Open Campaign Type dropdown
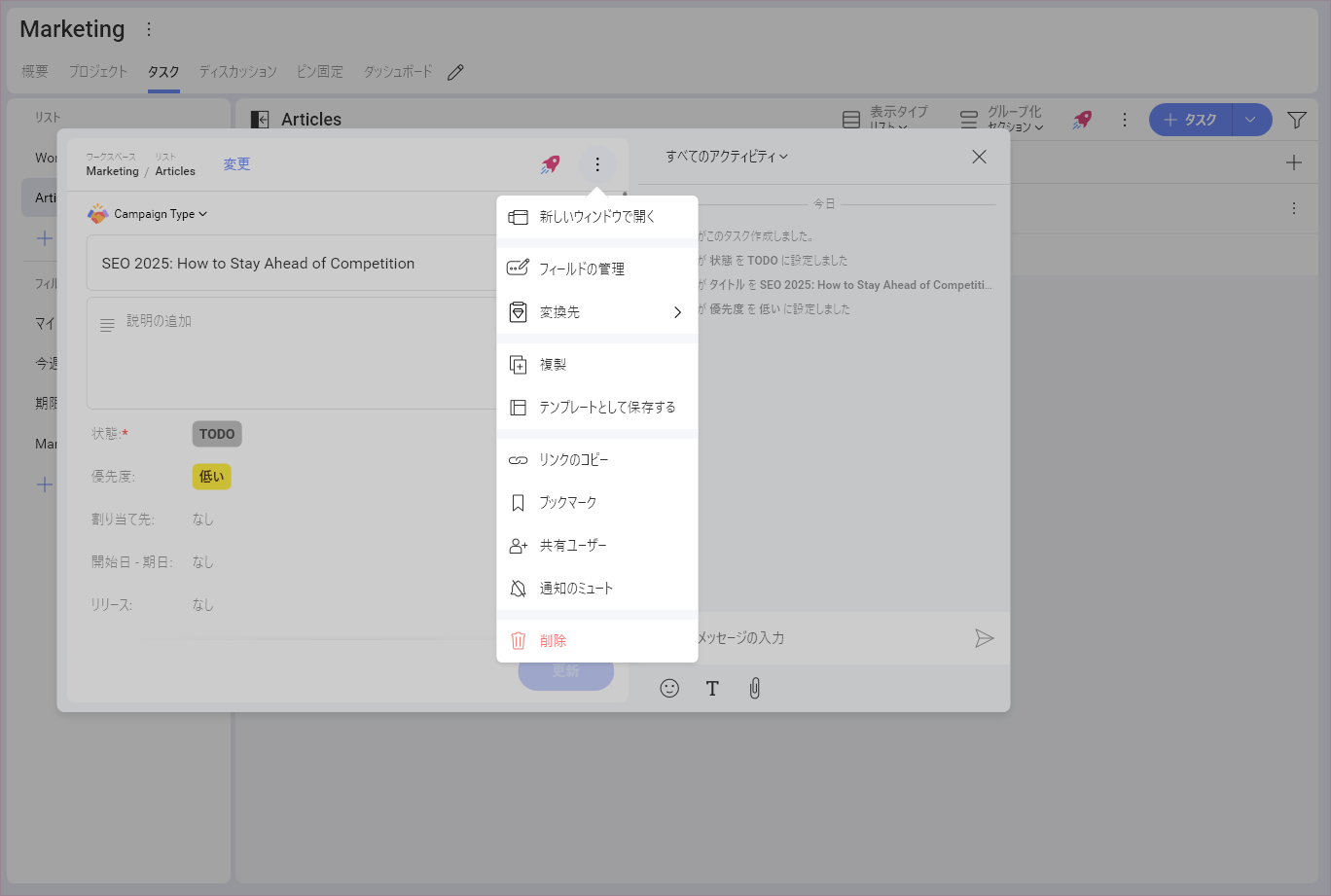 [x=147, y=214]
